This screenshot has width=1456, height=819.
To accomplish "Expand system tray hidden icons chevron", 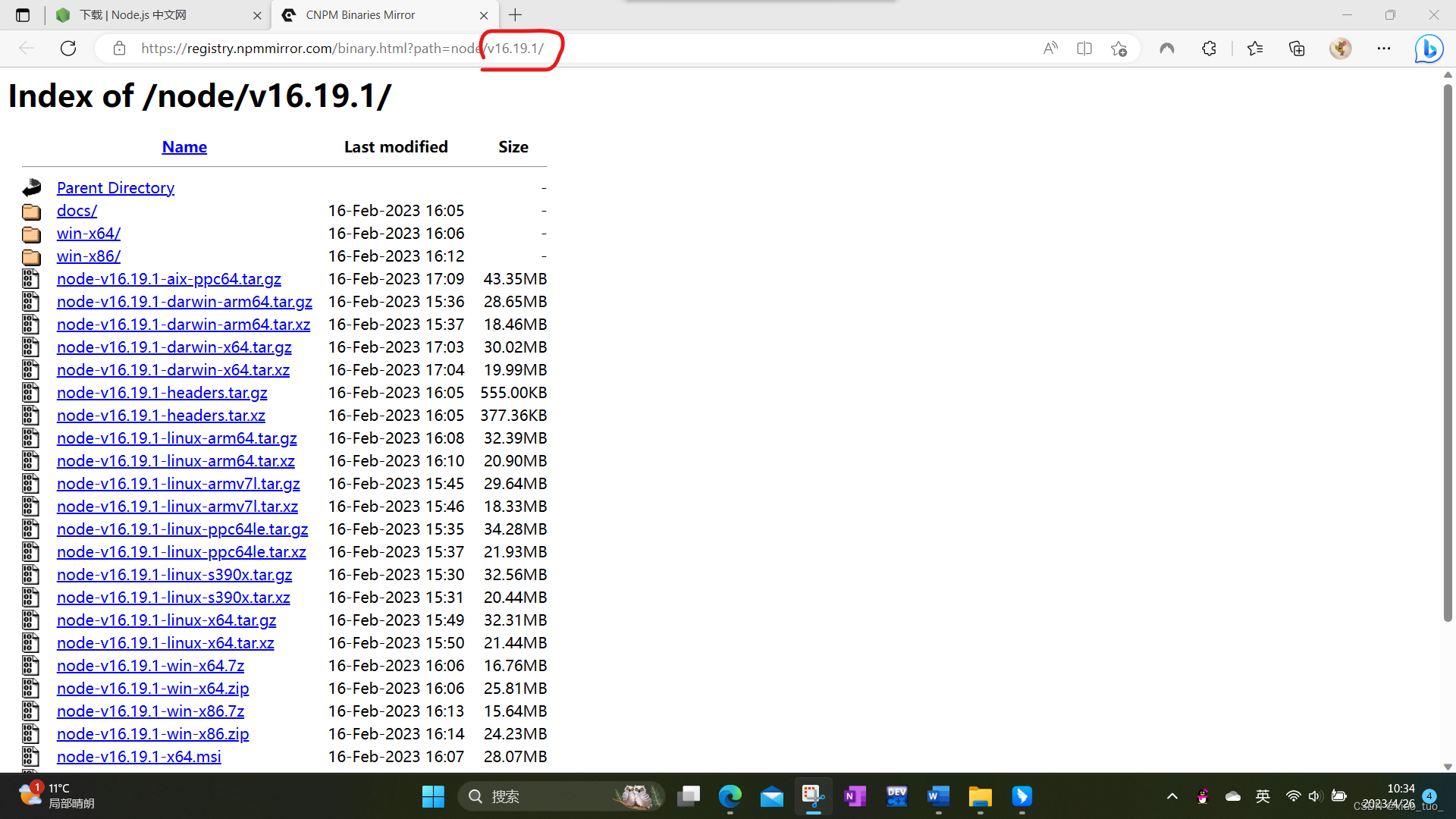I will (1172, 796).
